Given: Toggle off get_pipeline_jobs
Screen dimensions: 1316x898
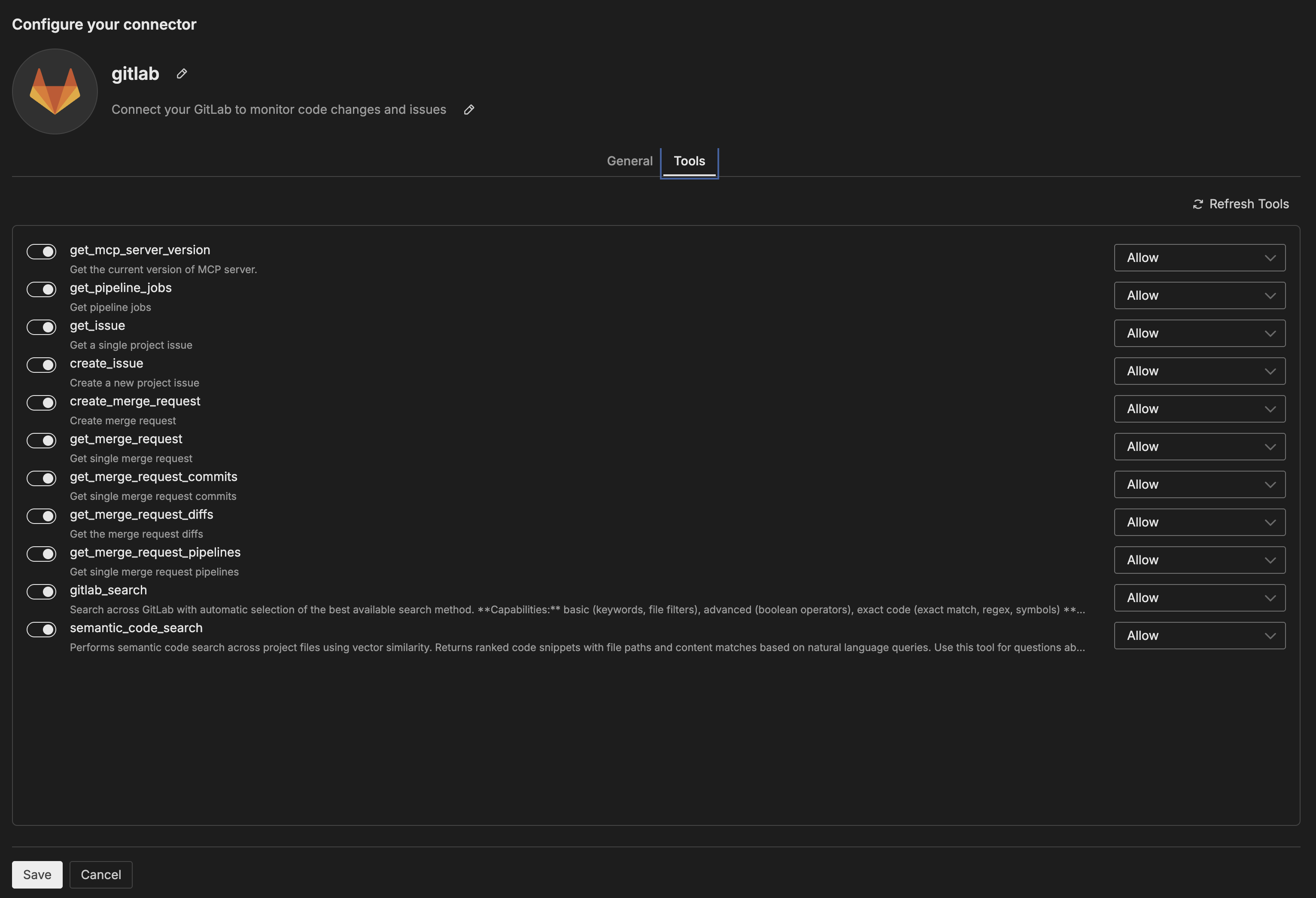Looking at the screenshot, I should tap(41, 289).
